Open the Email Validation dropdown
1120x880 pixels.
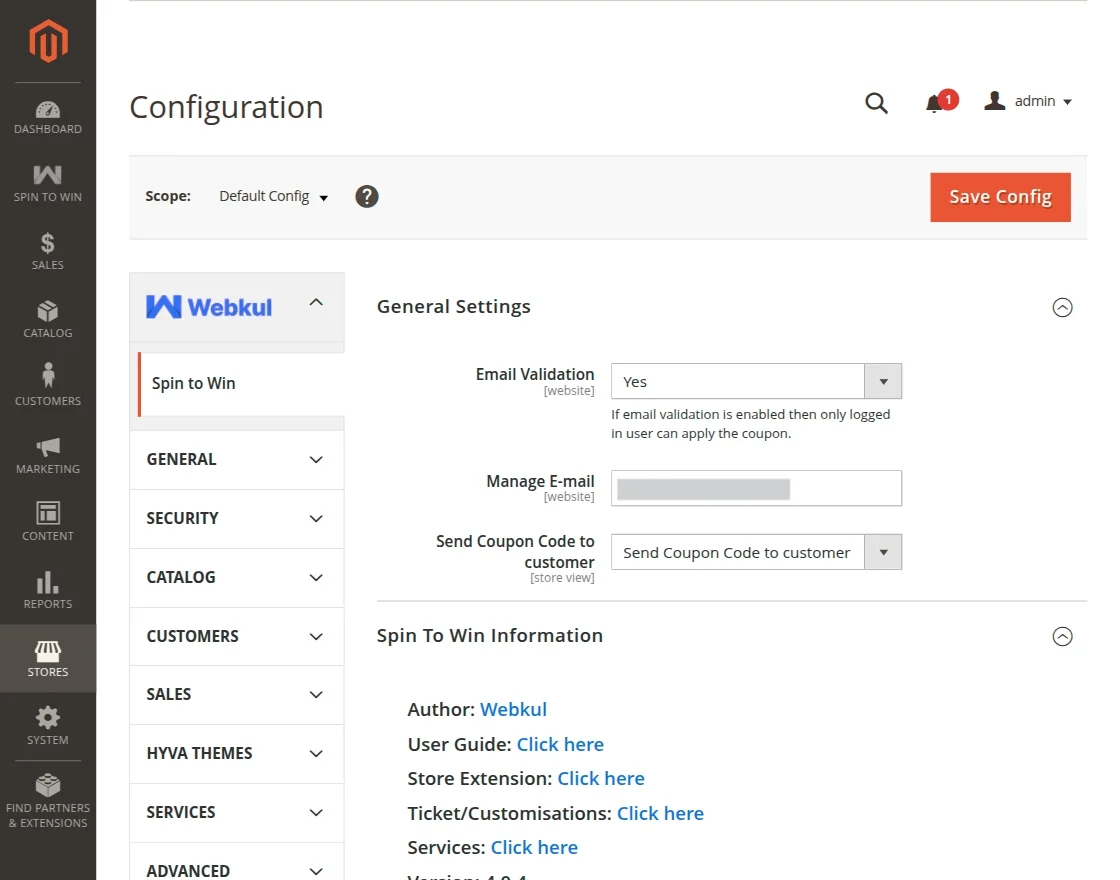point(756,382)
